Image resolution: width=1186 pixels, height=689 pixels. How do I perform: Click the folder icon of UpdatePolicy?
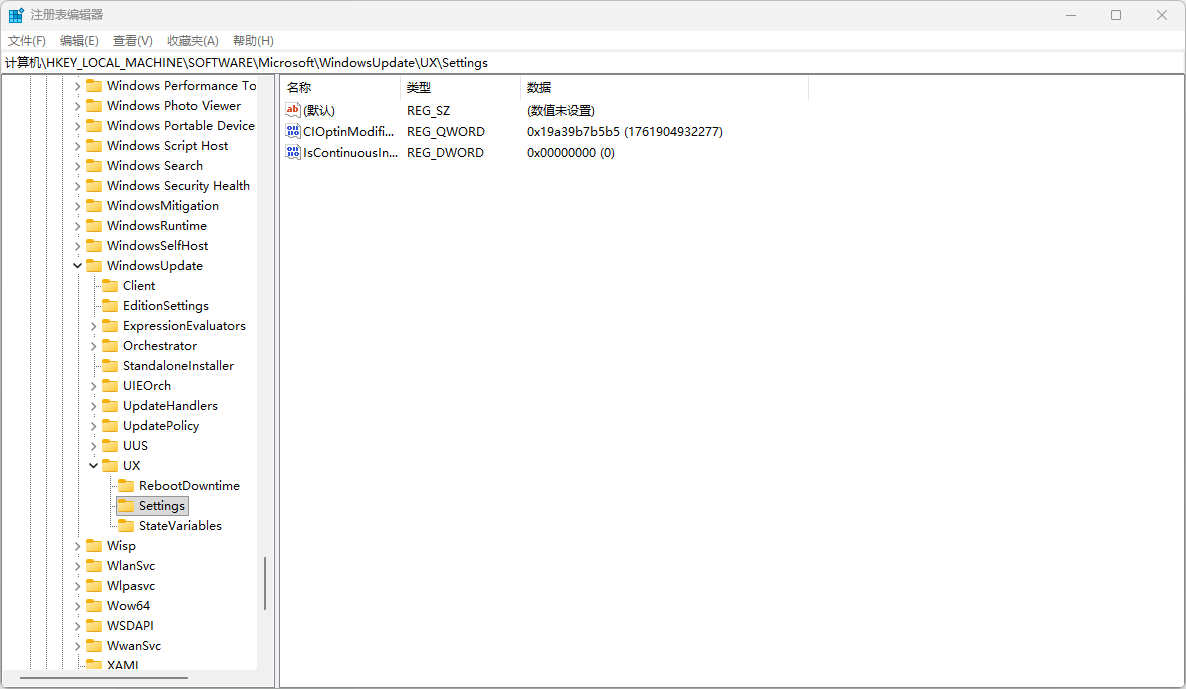(110, 426)
